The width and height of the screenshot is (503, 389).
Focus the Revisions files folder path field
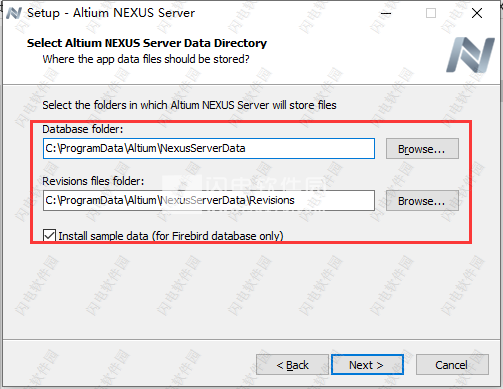pyautogui.click(x=209, y=200)
